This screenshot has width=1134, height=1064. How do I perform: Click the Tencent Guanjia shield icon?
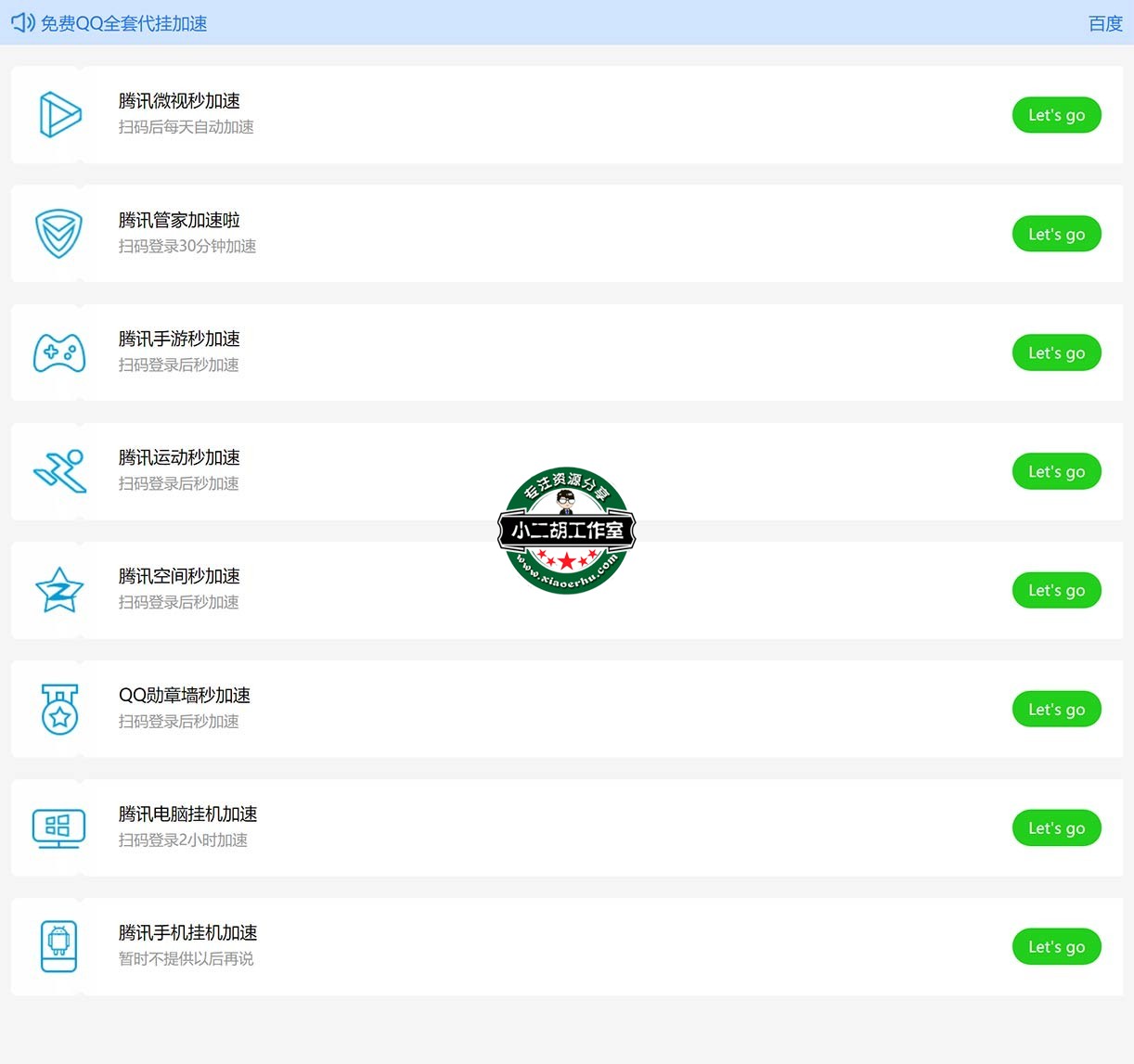pyautogui.click(x=58, y=234)
